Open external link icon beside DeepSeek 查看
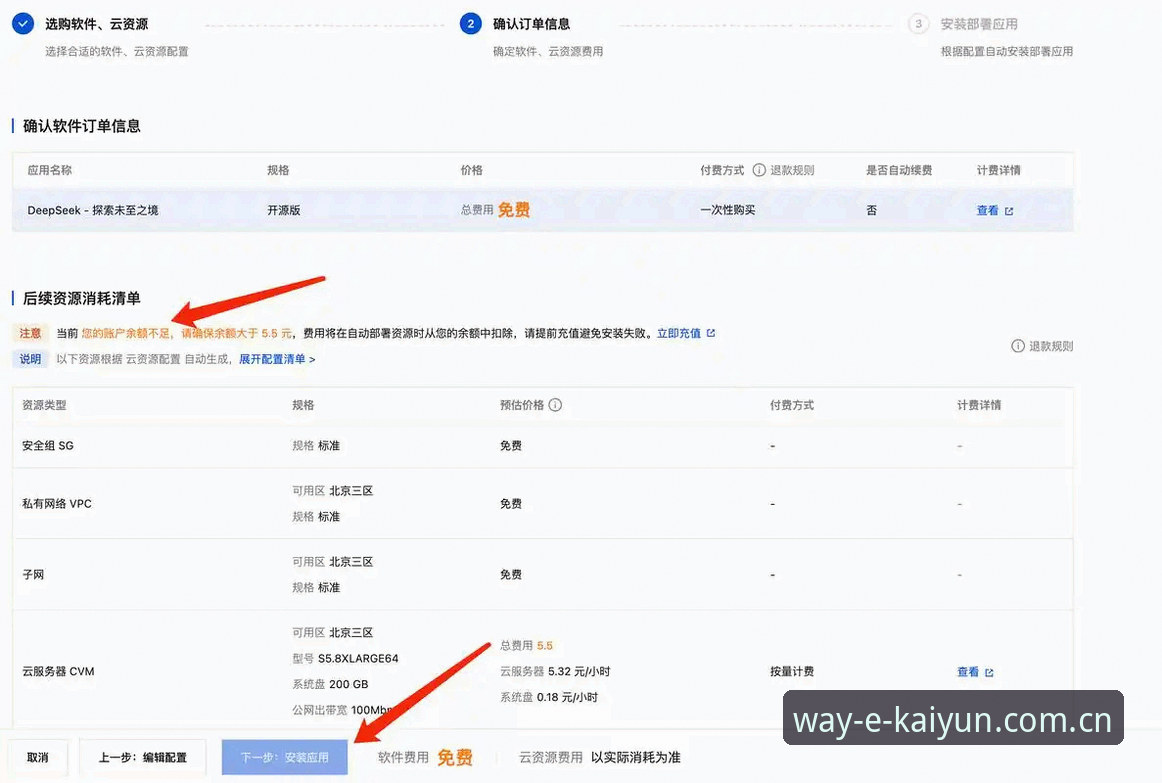This screenshot has width=1162, height=783. point(1009,211)
